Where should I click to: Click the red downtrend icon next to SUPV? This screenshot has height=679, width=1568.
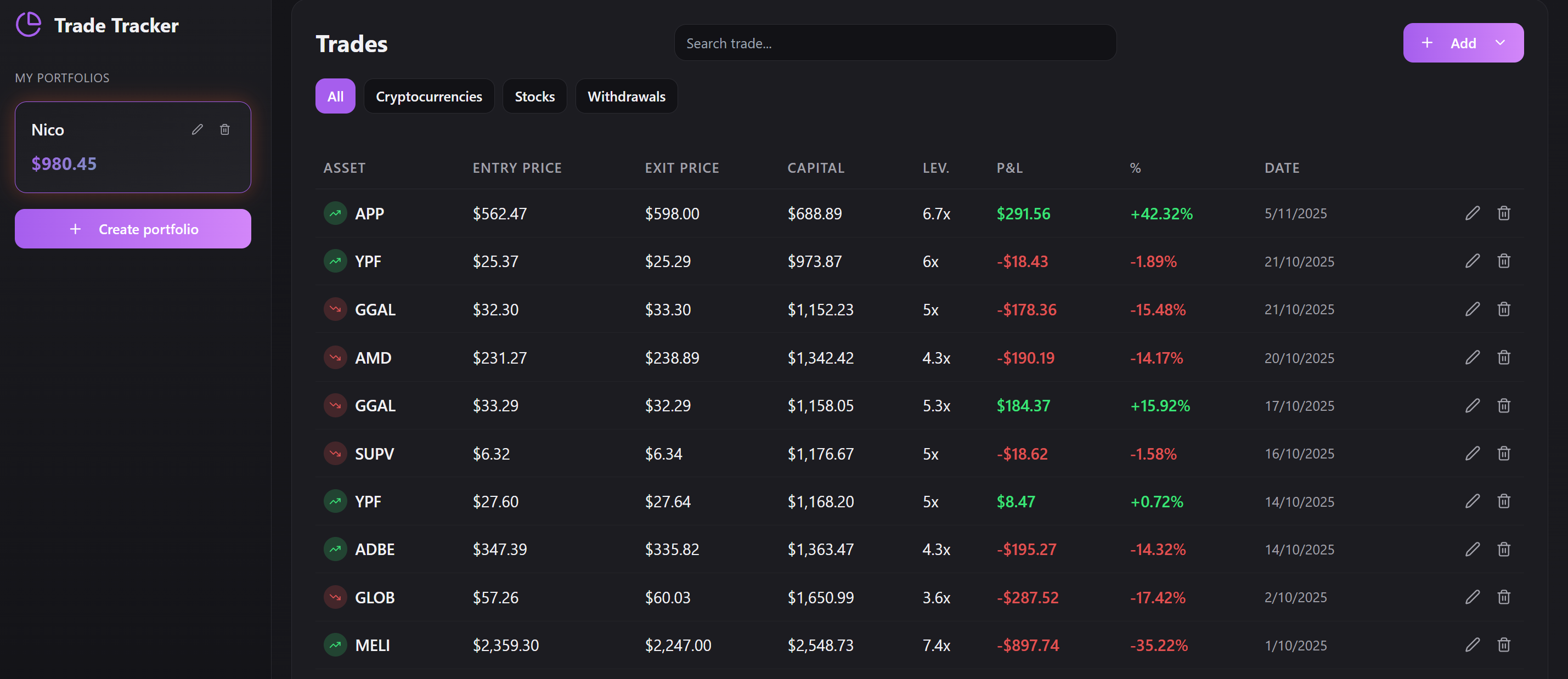(334, 452)
